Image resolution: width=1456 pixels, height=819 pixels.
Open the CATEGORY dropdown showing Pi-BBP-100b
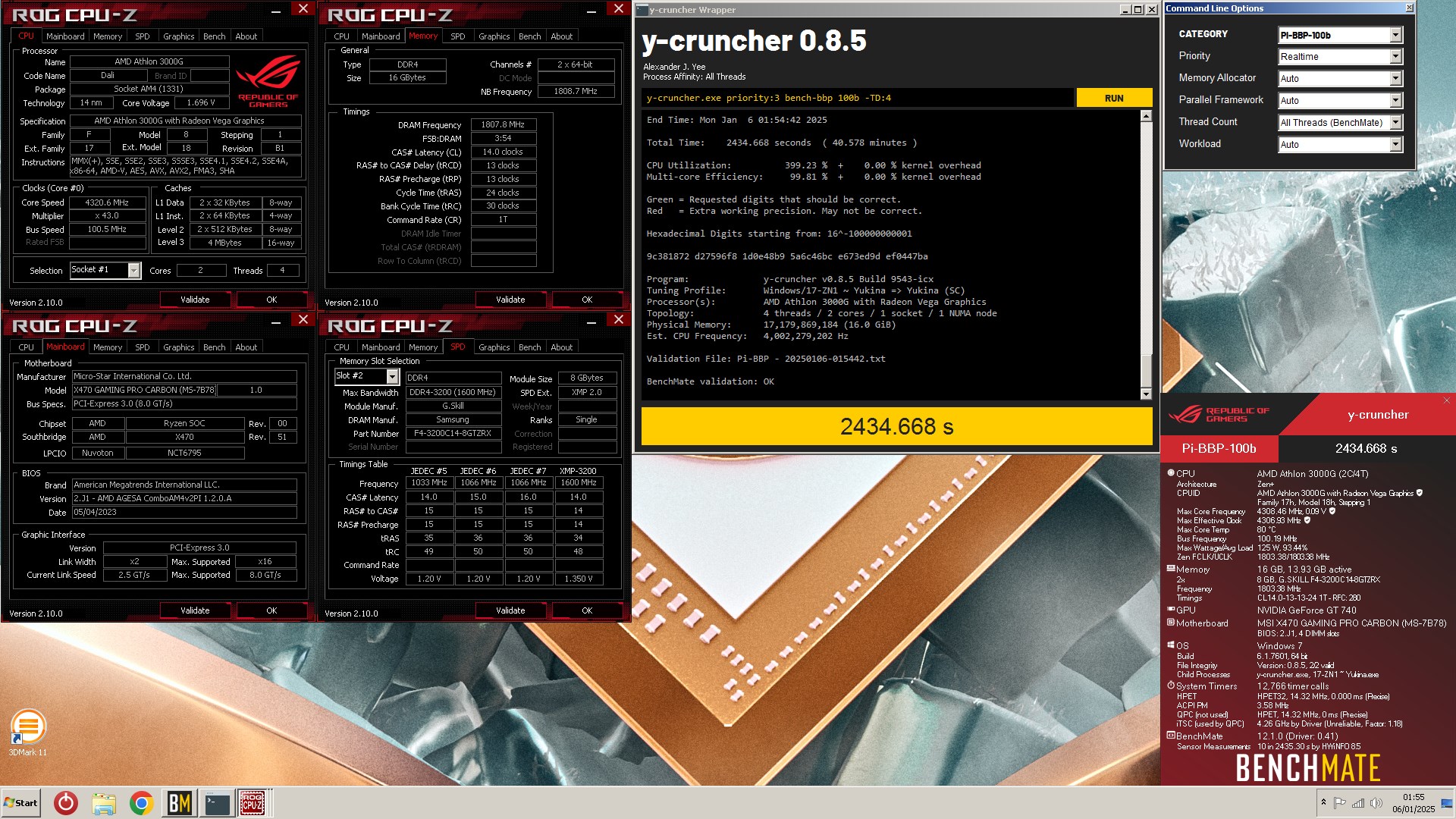click(1340, 35)
